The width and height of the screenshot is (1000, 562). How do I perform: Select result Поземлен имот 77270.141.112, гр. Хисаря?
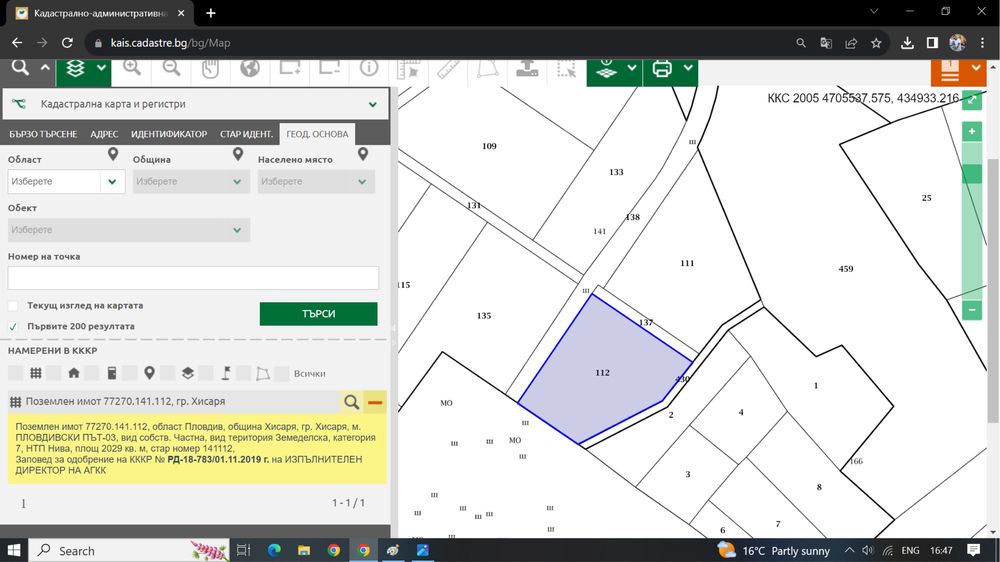tap(125, 402)
